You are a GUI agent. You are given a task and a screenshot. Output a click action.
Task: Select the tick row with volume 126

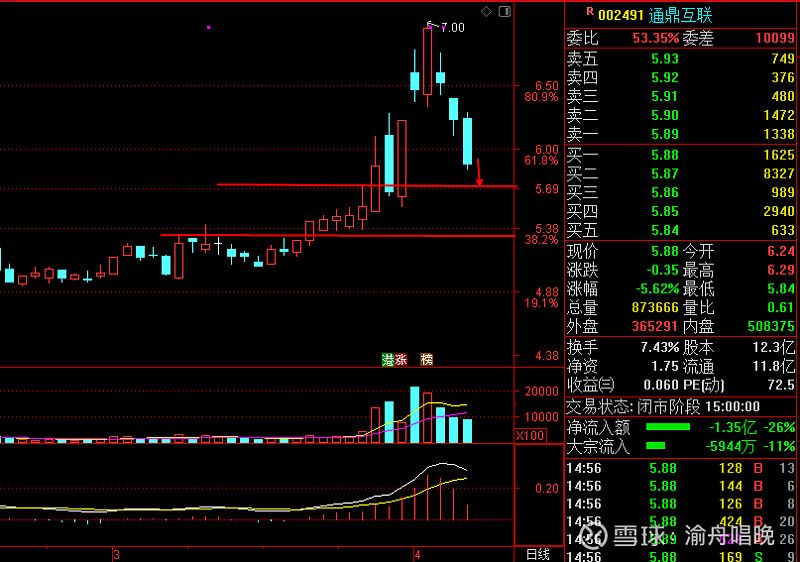tap(681, 504)
